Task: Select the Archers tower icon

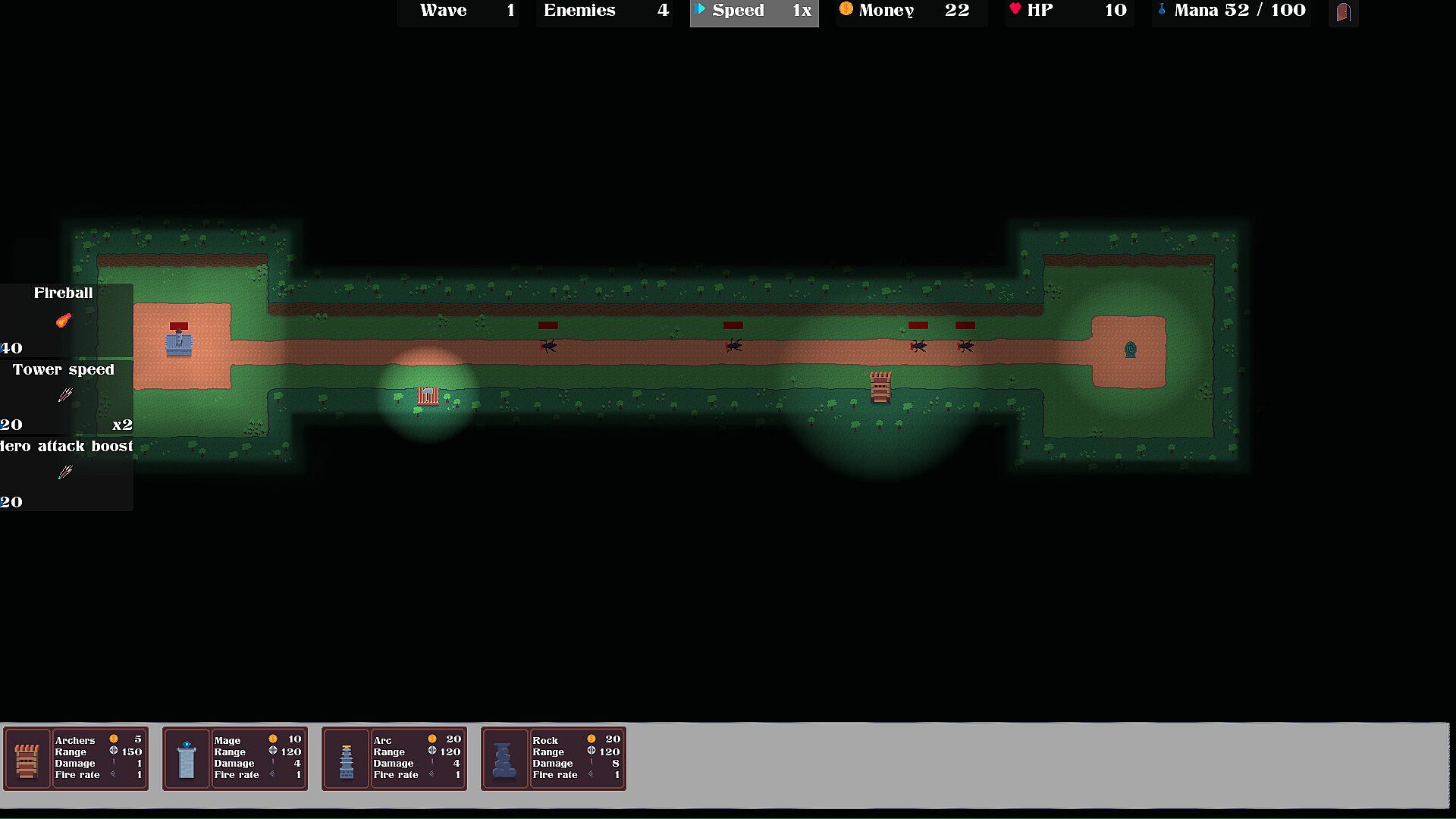Action: pyautogui.click(x=27, y=759)
